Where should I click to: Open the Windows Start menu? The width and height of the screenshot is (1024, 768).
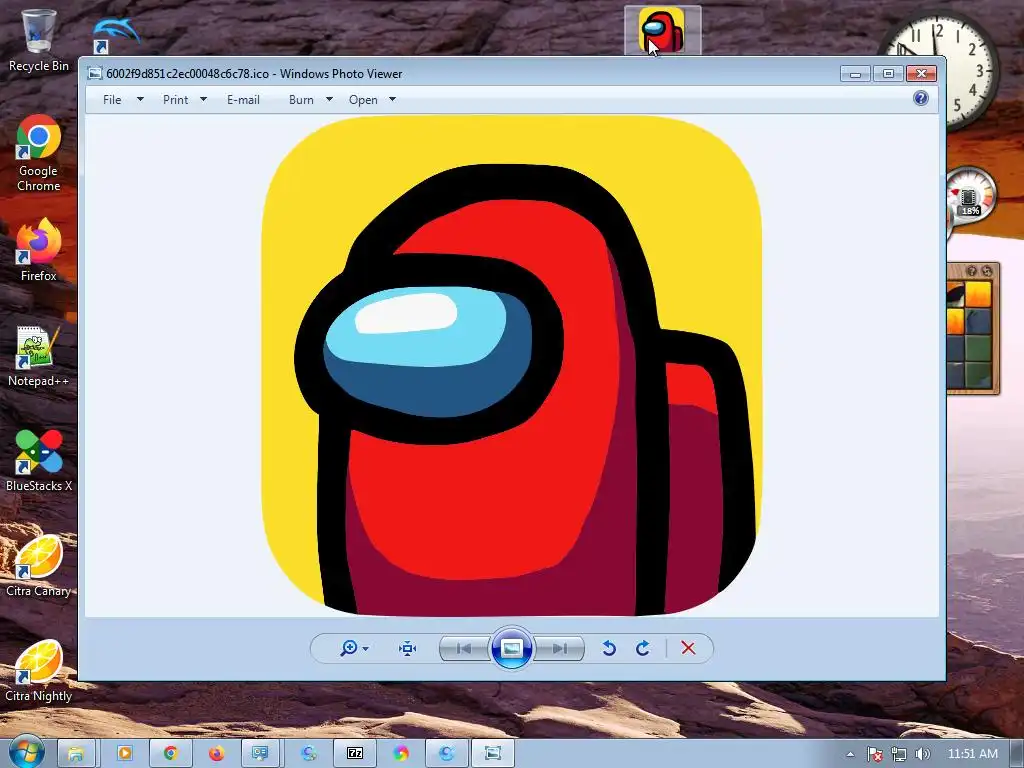(x=25, y=753)
